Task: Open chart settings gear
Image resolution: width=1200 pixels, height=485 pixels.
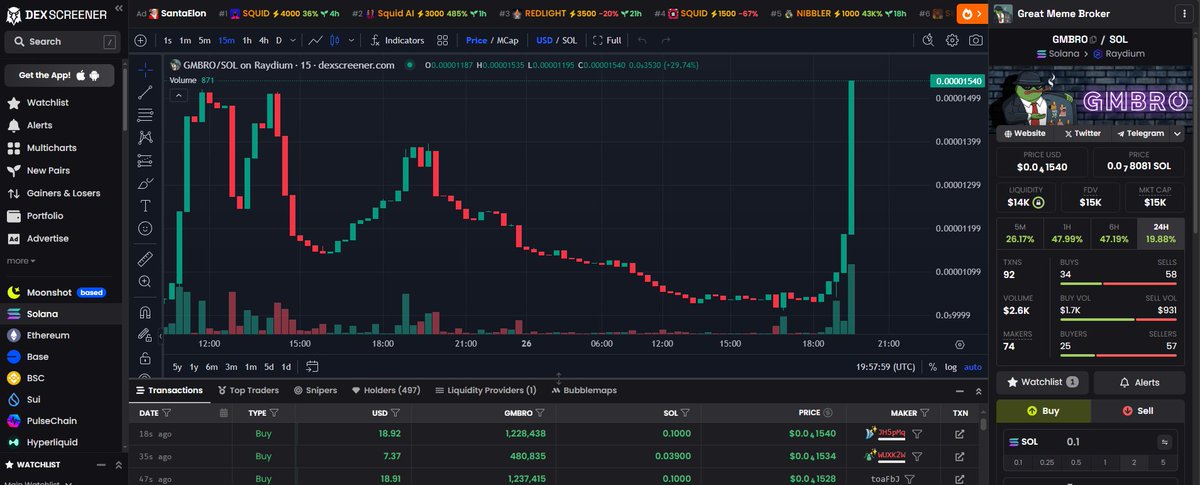Action: [952, 40]
